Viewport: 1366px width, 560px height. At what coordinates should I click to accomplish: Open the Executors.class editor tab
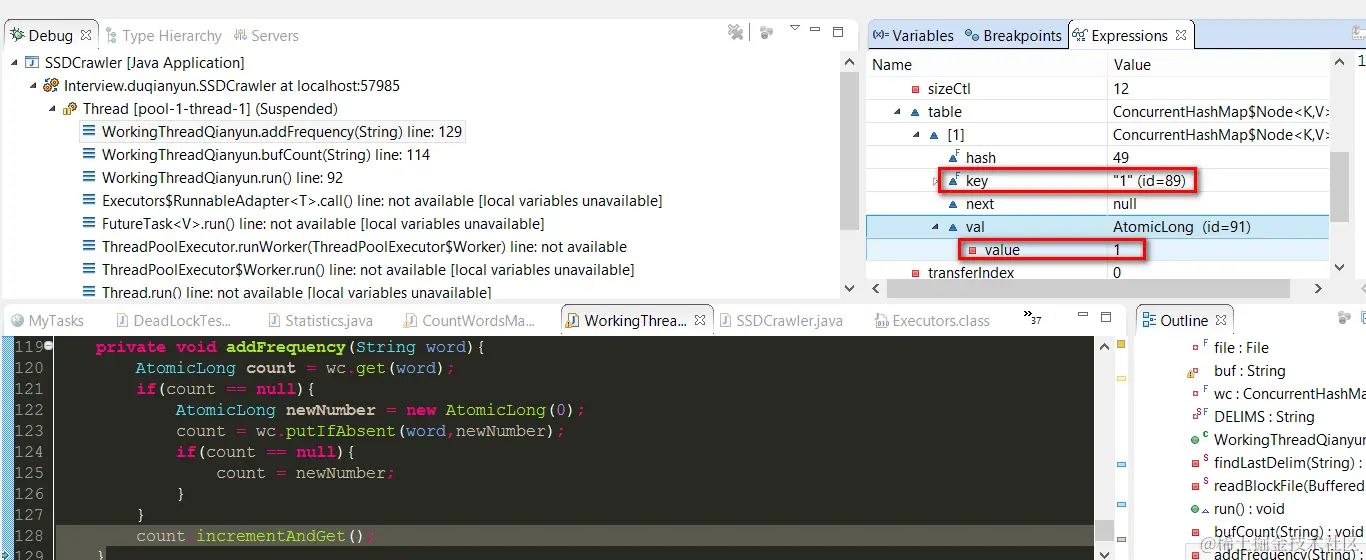932,321
